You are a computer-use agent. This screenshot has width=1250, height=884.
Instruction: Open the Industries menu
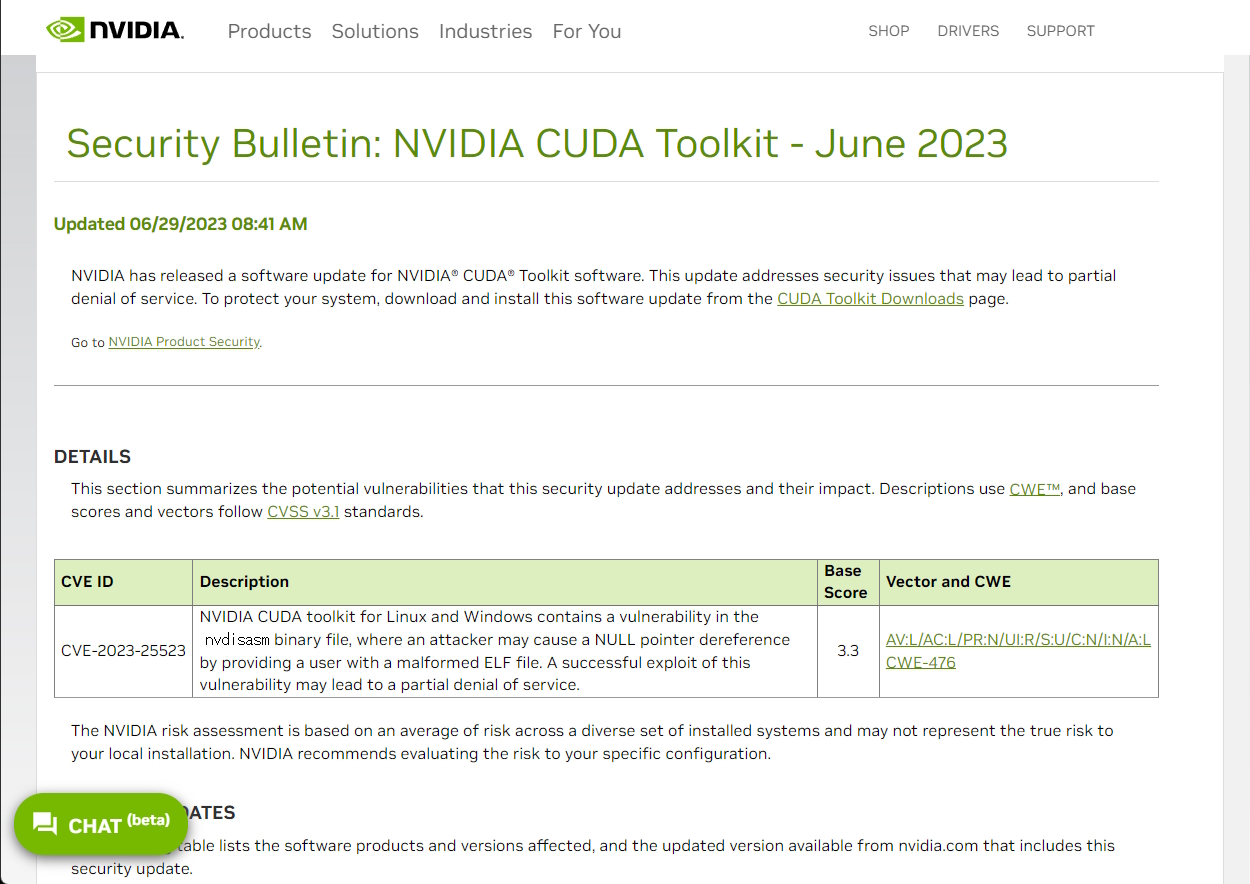pyautogui.click(x=485, y=31)
